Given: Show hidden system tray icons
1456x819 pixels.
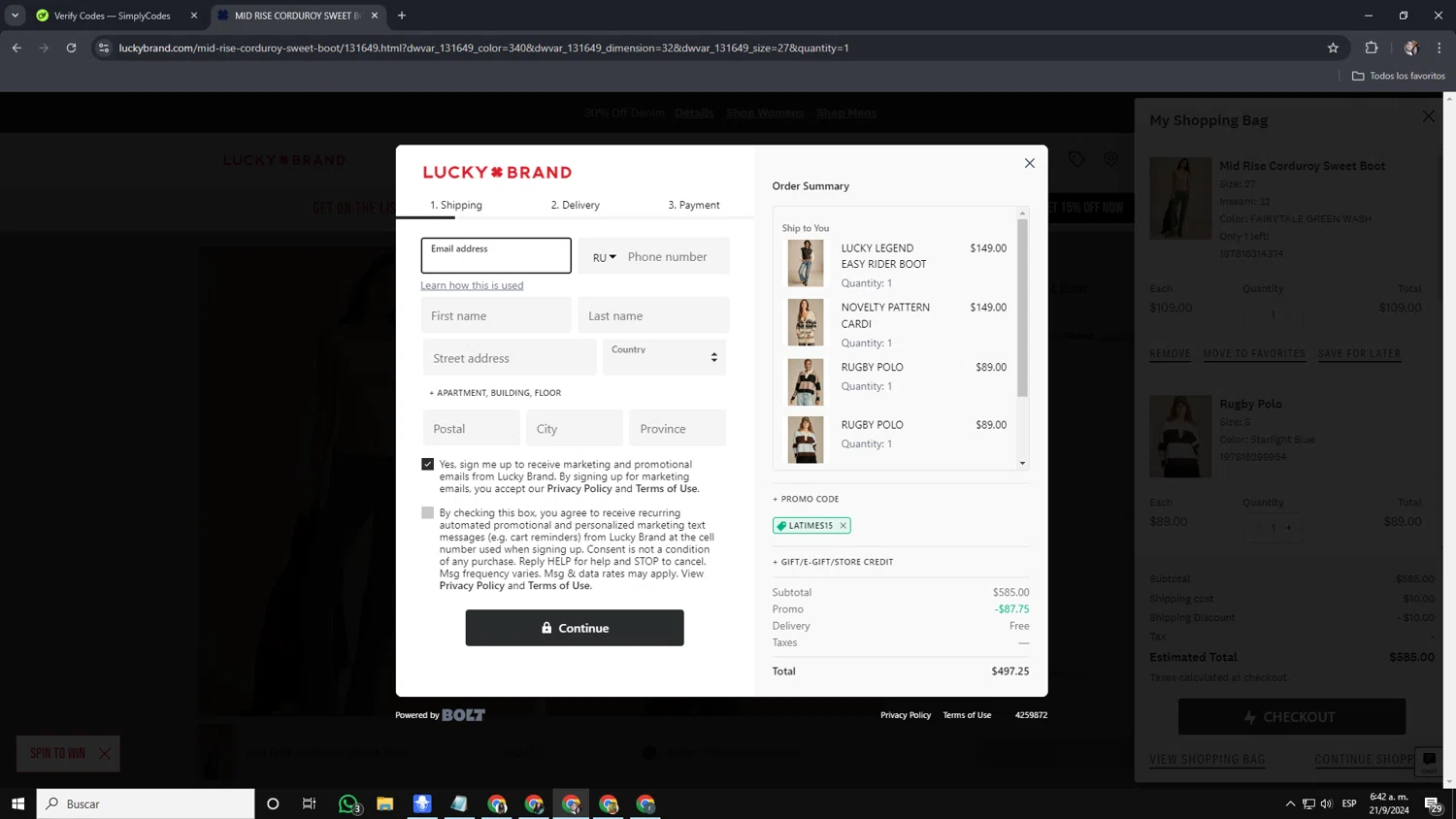Looking at the screenshot, I should coord(1290,803).
